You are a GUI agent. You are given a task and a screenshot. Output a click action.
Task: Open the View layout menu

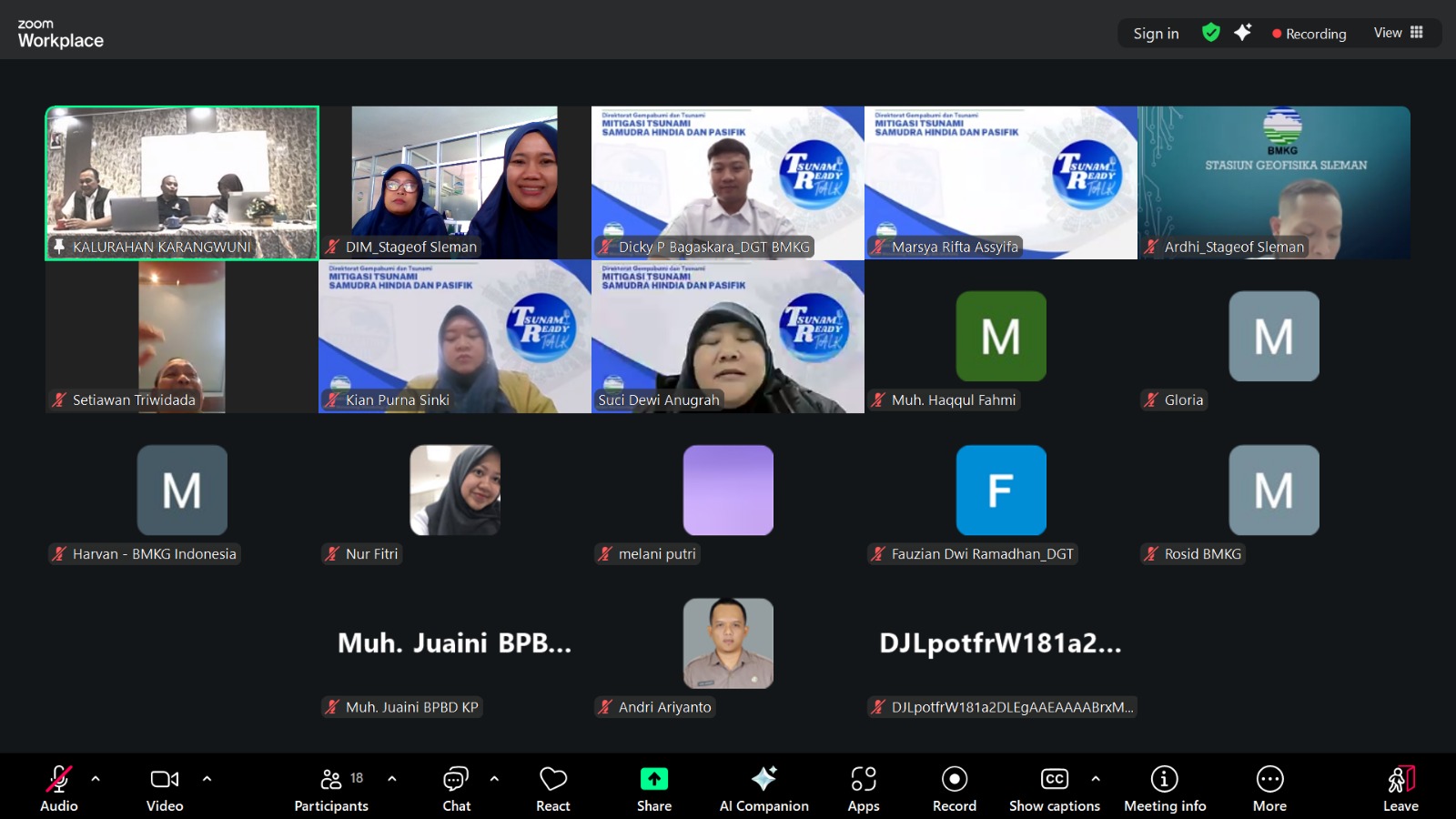[x=1398, y=33]
